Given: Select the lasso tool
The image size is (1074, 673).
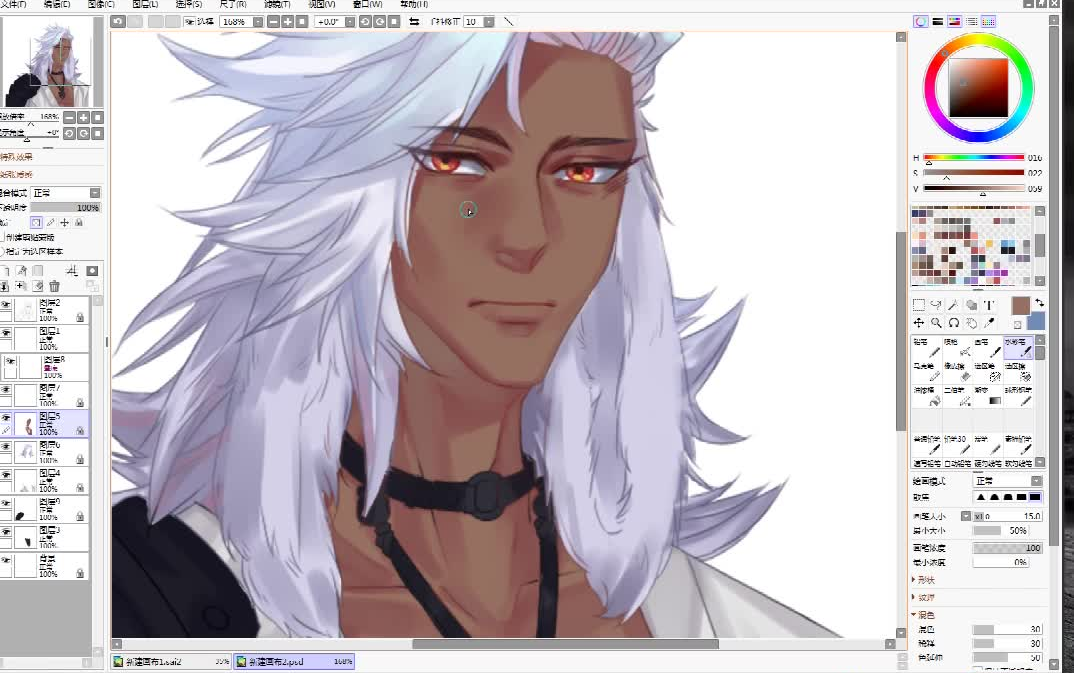Looking at the screenshot, I should click(936, 305).
